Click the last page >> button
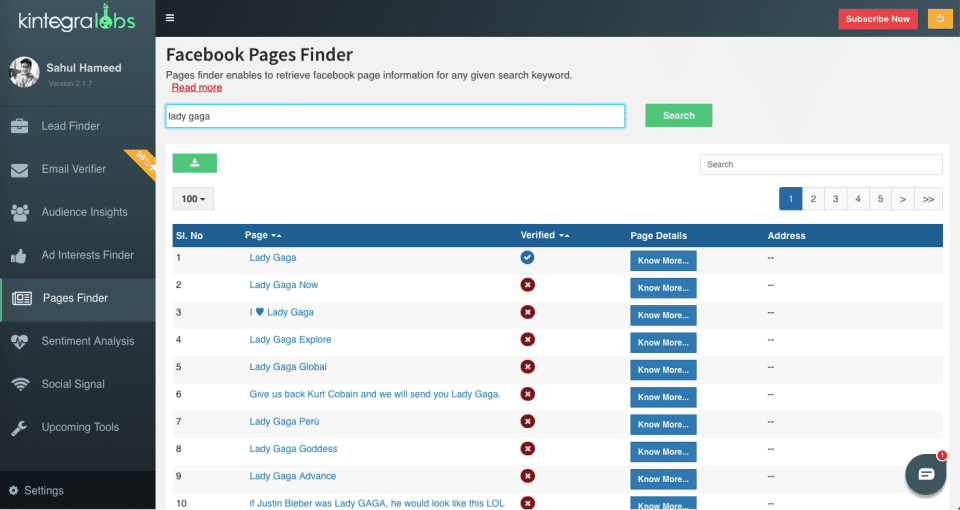This screenshot has height=510, width=960. click(928, 199)
